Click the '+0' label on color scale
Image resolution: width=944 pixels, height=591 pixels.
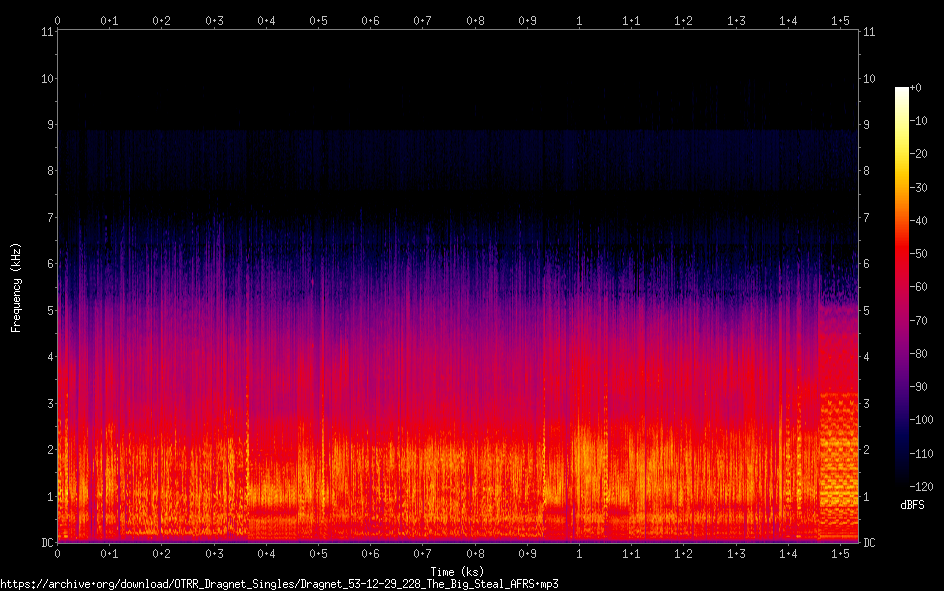917,88
